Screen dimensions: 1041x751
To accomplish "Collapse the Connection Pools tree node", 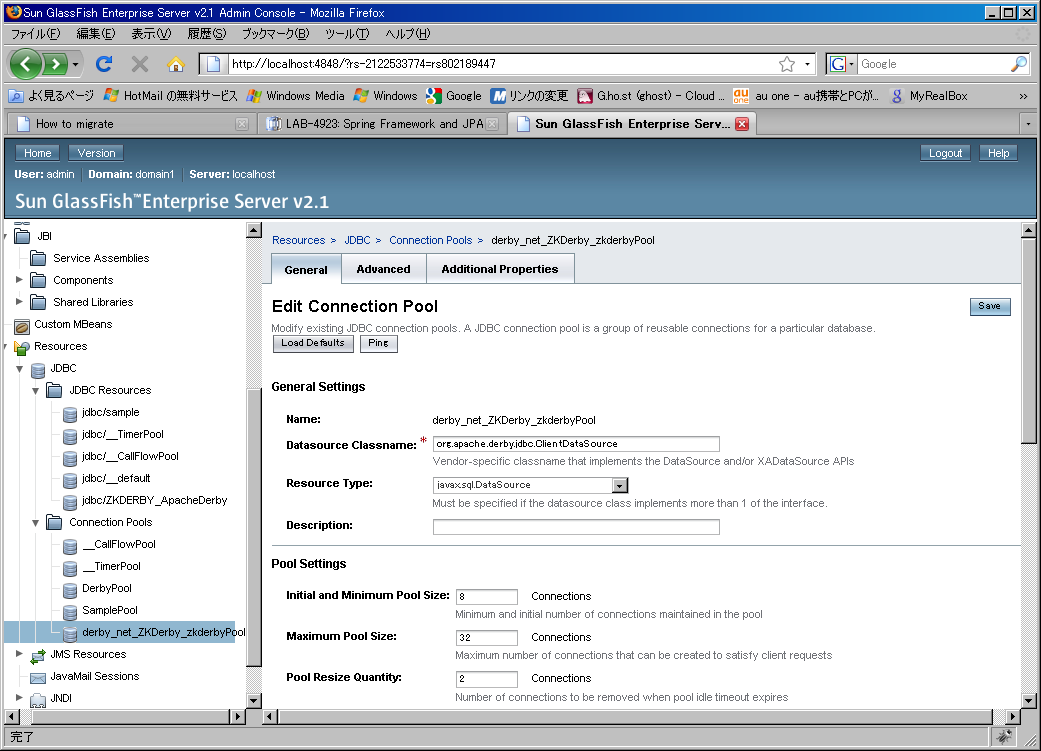I will pos(35,523).
